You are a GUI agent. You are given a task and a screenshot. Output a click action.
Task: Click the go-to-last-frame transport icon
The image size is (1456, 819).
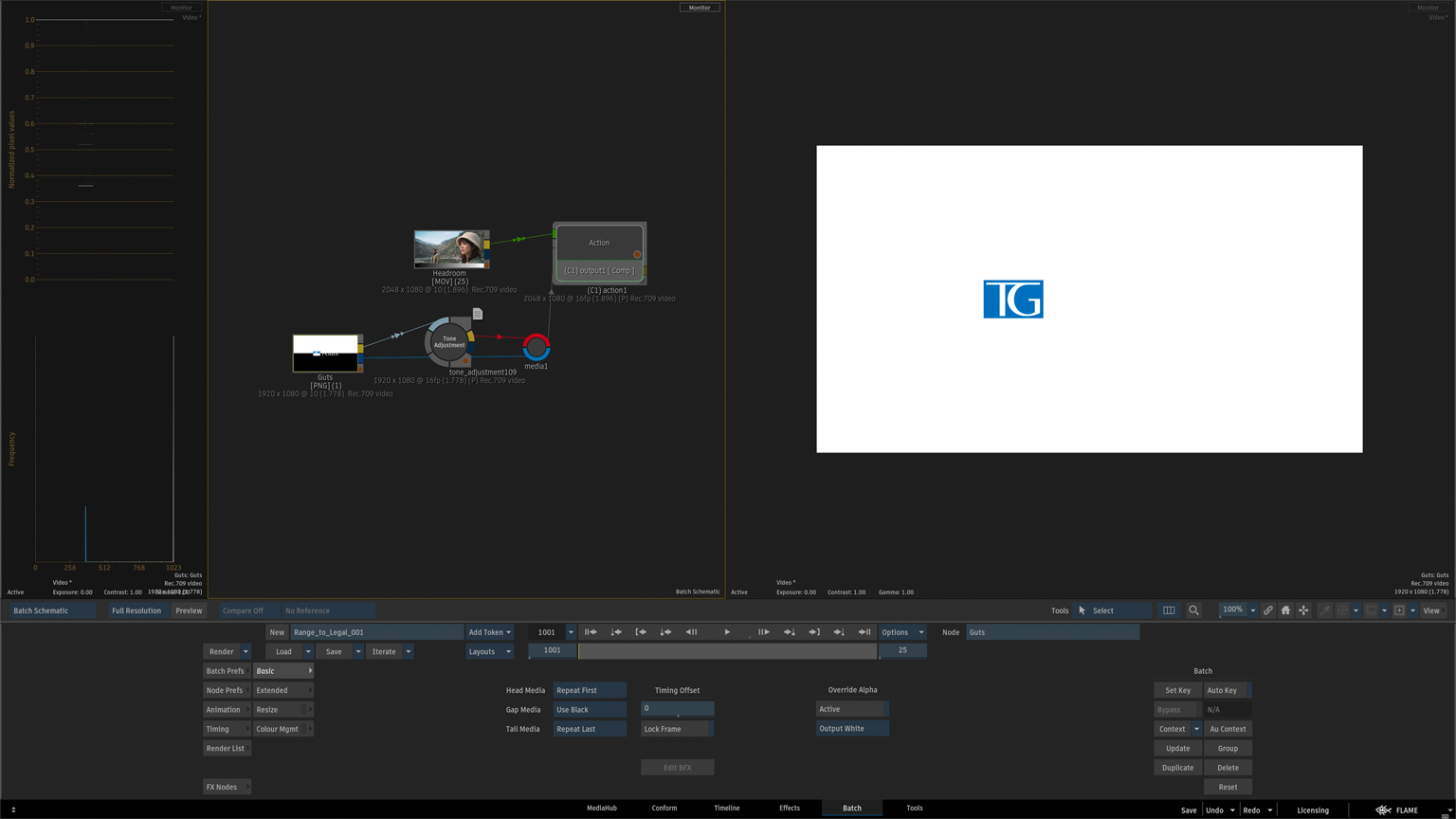[x=864, y=632]
